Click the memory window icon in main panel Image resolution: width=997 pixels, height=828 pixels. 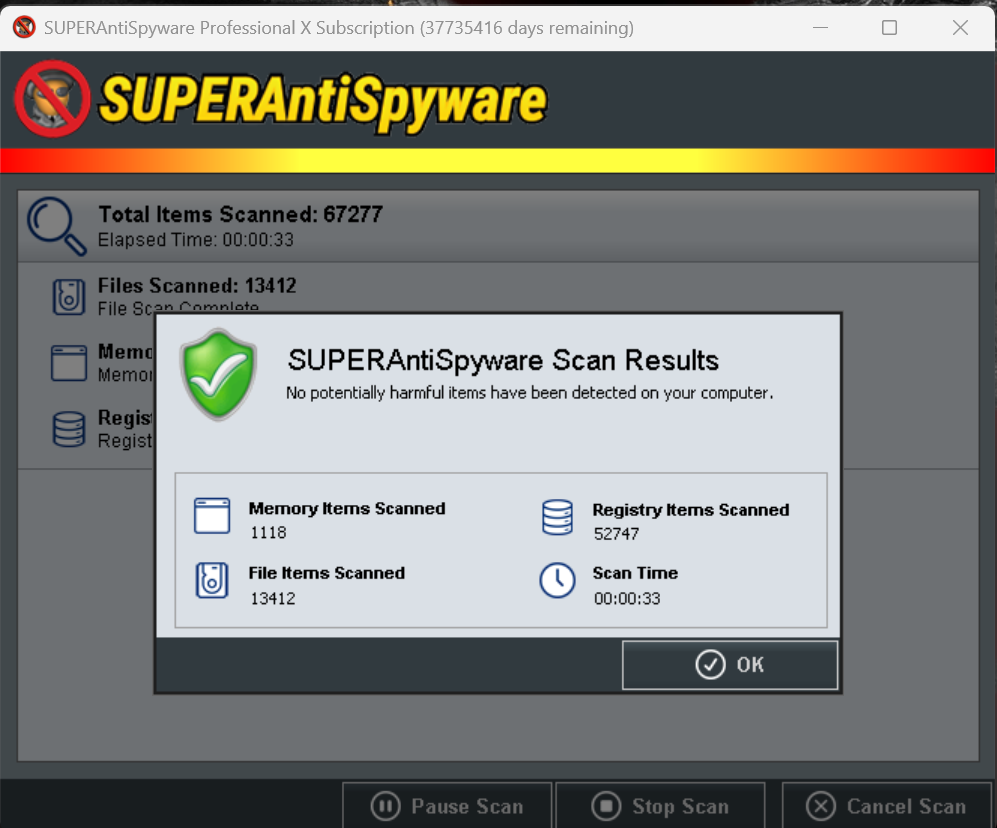[69, 363]
